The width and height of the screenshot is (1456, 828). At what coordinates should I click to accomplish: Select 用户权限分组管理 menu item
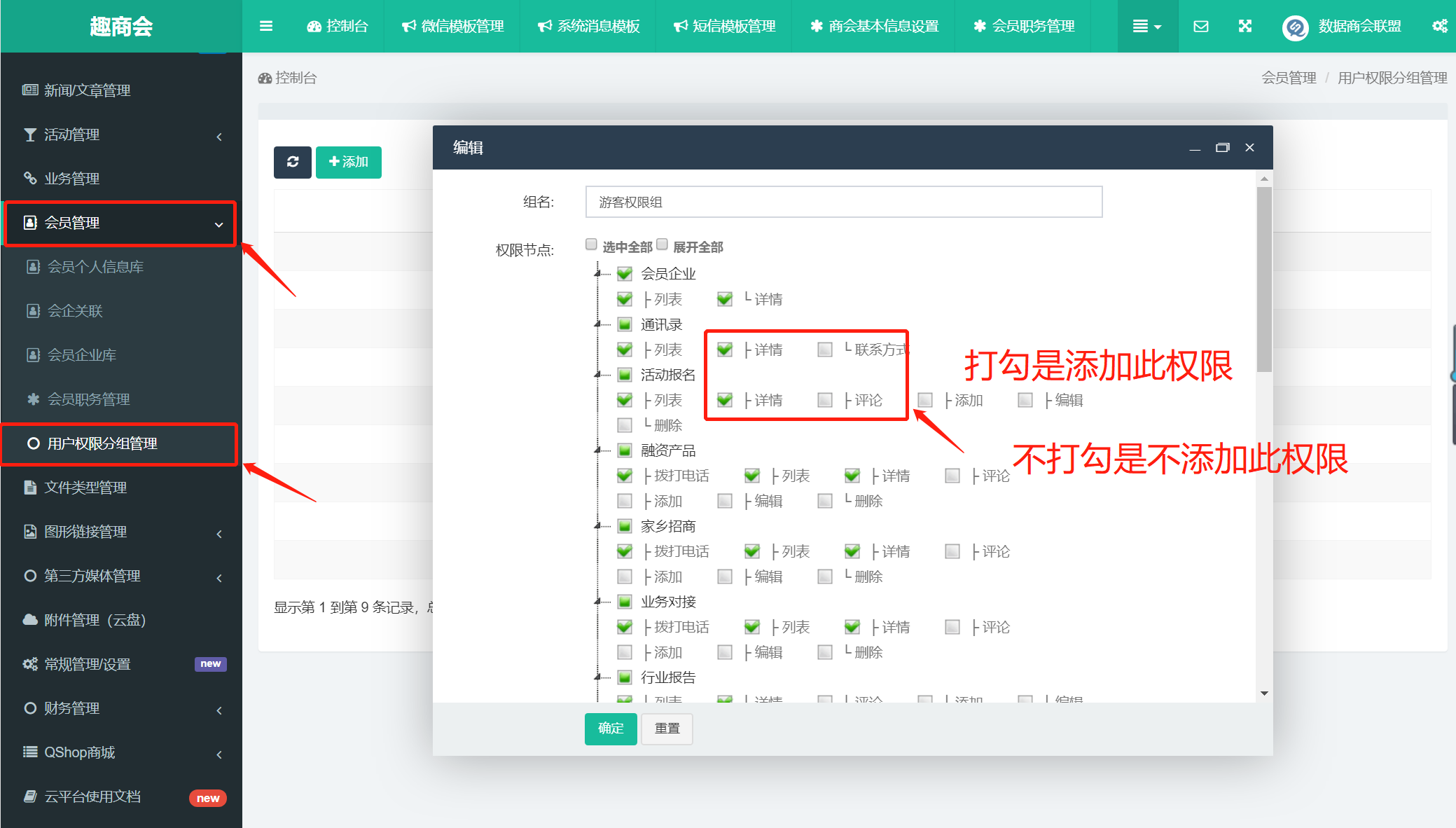pos(102,443)
